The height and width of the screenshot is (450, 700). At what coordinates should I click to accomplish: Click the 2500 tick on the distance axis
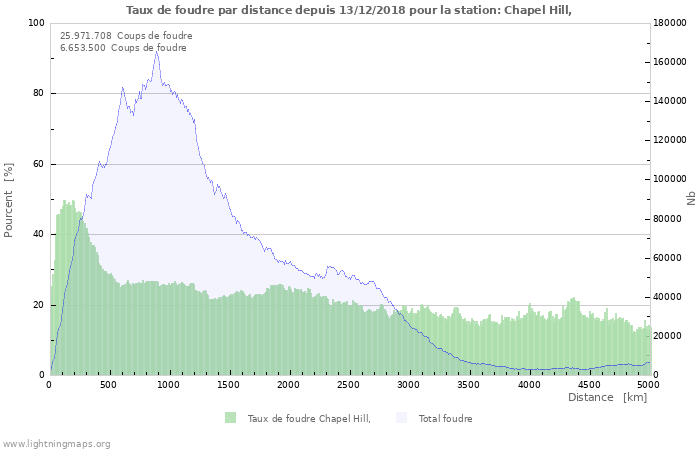tap(349, 384)
